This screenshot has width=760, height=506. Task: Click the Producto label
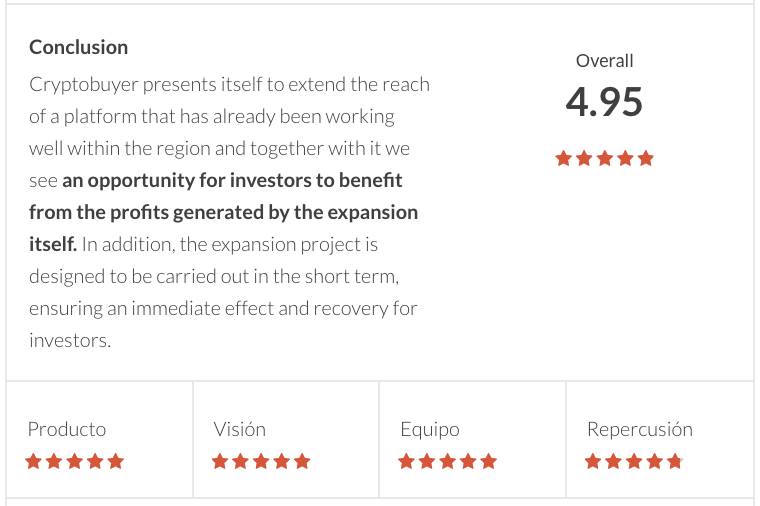coord(67,429)
